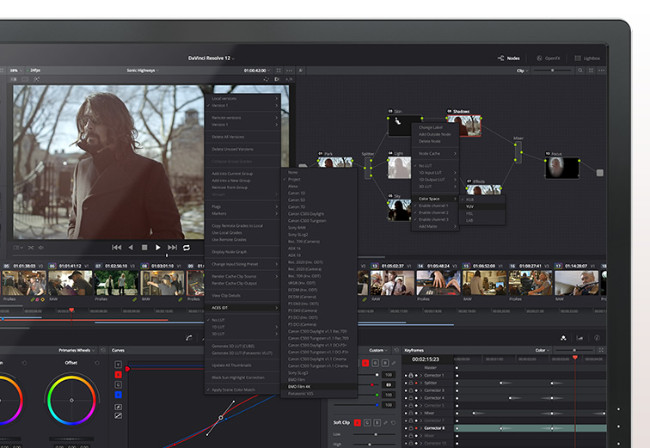
Task: Toggle lock on Splitter keyframe track
Action: click(411, 383)
